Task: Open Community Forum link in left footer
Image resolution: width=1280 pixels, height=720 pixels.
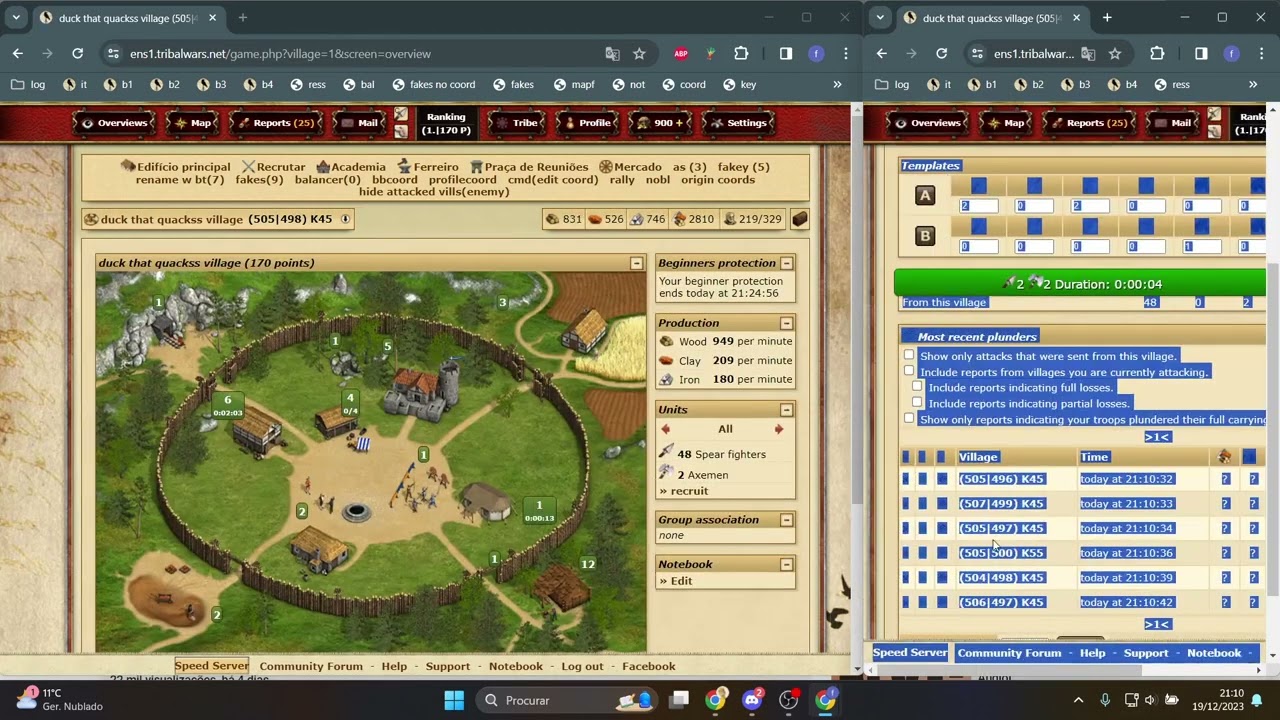Action: 311,666
